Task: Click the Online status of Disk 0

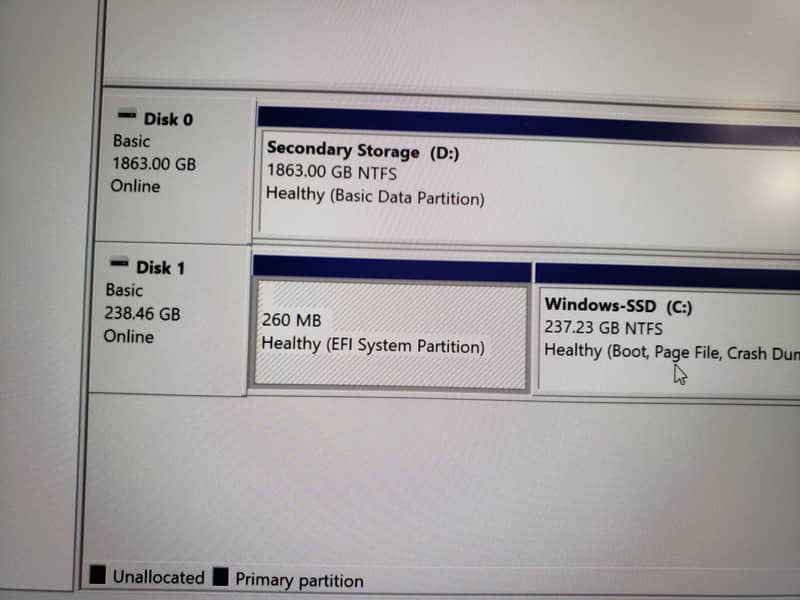Action: tap(135, 186)
